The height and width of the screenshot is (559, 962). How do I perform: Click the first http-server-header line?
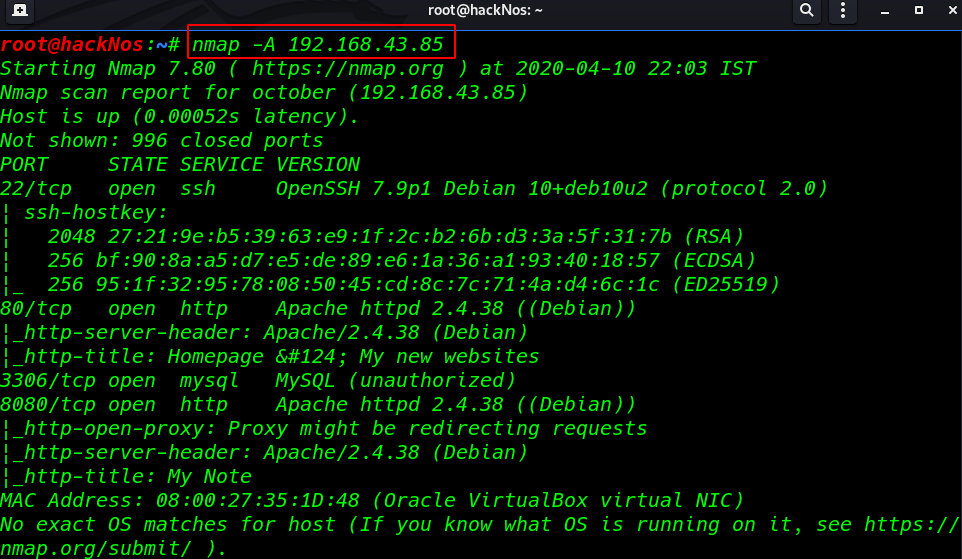coord(264,332)
